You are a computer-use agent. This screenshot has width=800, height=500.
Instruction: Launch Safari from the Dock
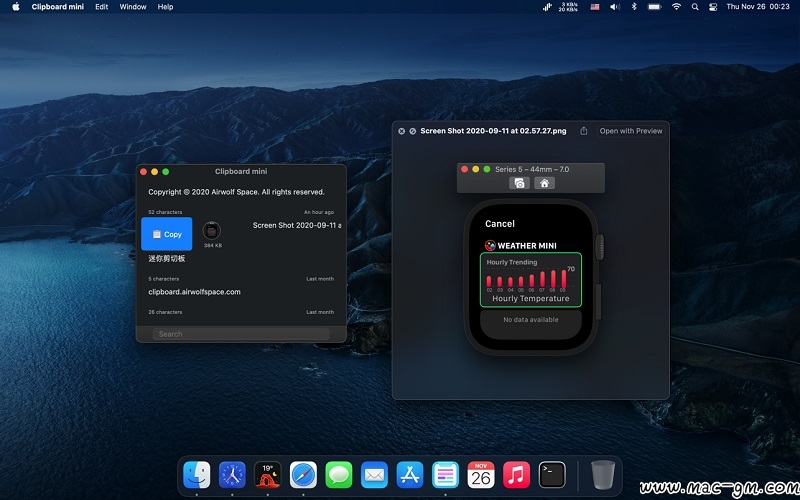pyautogui.click(x=303, y=475)
